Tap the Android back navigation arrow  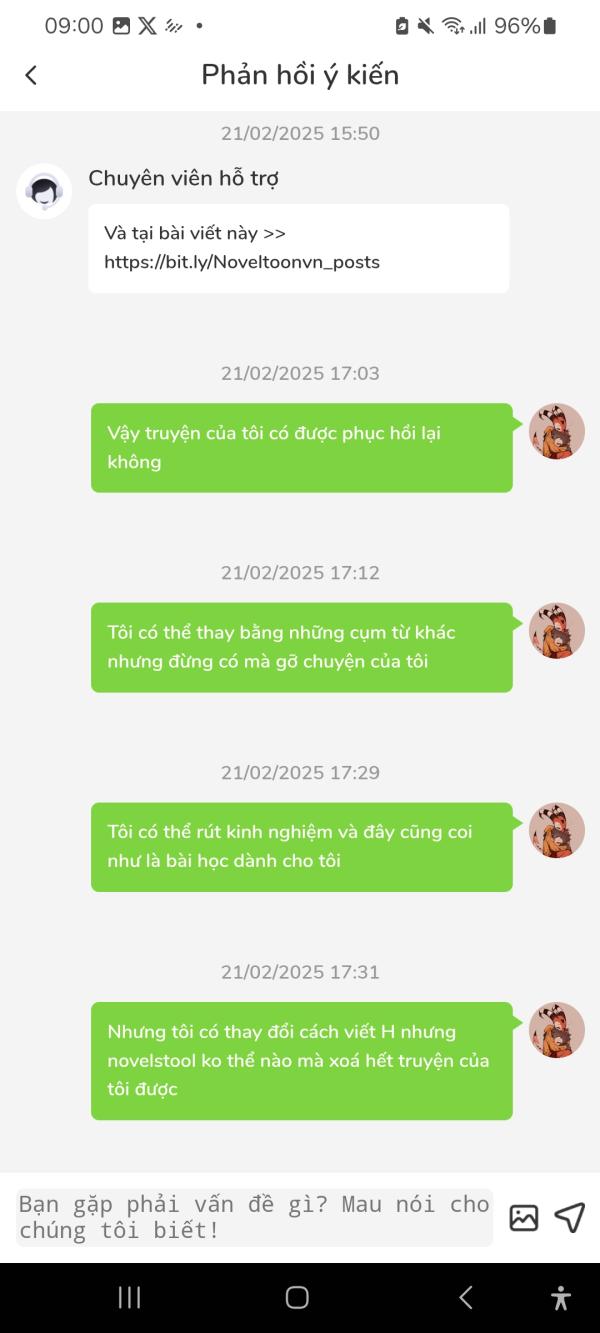(x=465, y=1297)
